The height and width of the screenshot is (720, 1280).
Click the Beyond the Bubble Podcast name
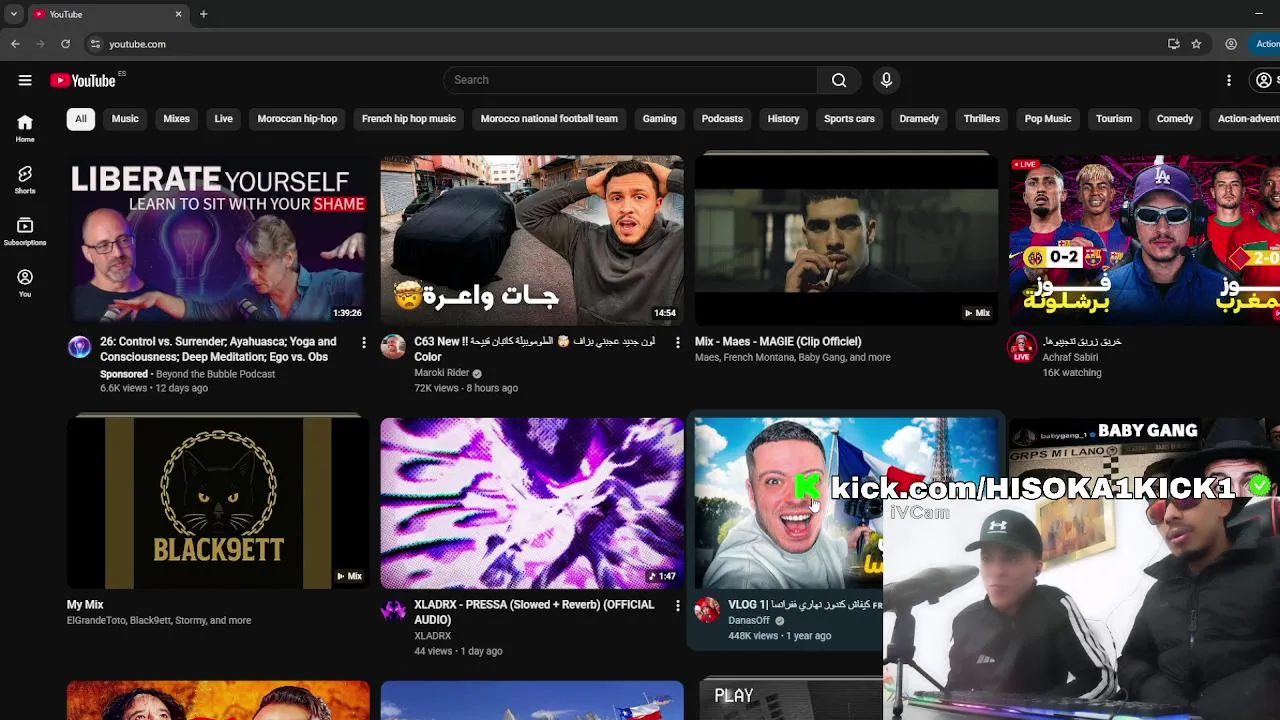[x=215, y=374]
